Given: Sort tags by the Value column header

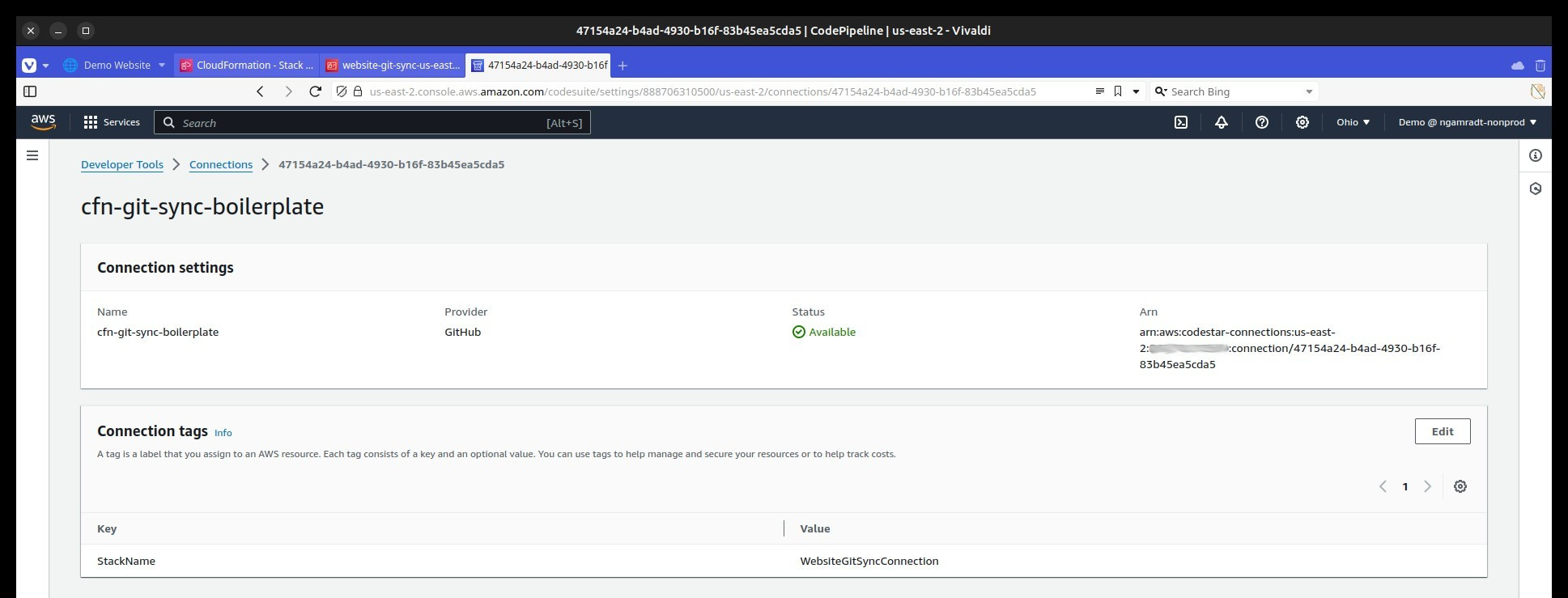Looking at the screenshot, I should pos(815,528).
